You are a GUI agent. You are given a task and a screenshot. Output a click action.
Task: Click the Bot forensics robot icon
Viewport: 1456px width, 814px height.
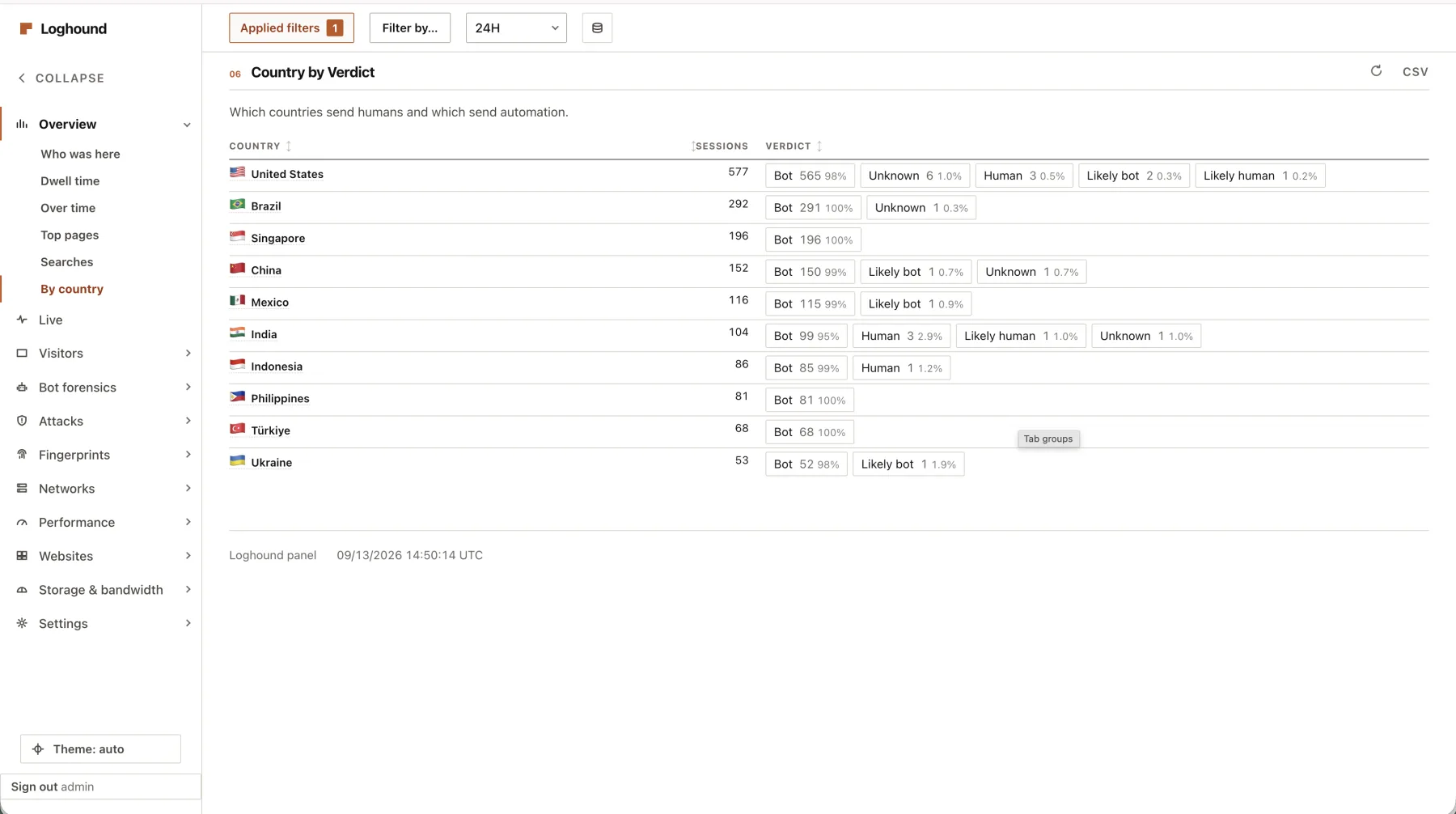pos(22,388)
